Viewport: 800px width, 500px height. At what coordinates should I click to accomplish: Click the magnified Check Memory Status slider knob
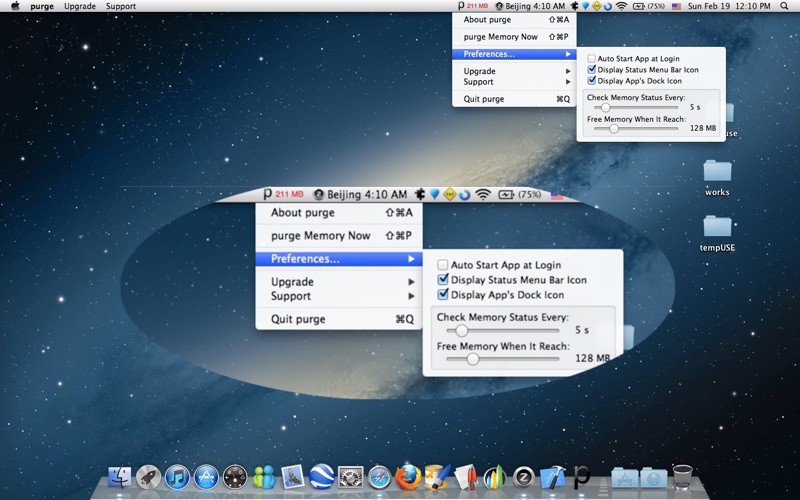[461, 331]
